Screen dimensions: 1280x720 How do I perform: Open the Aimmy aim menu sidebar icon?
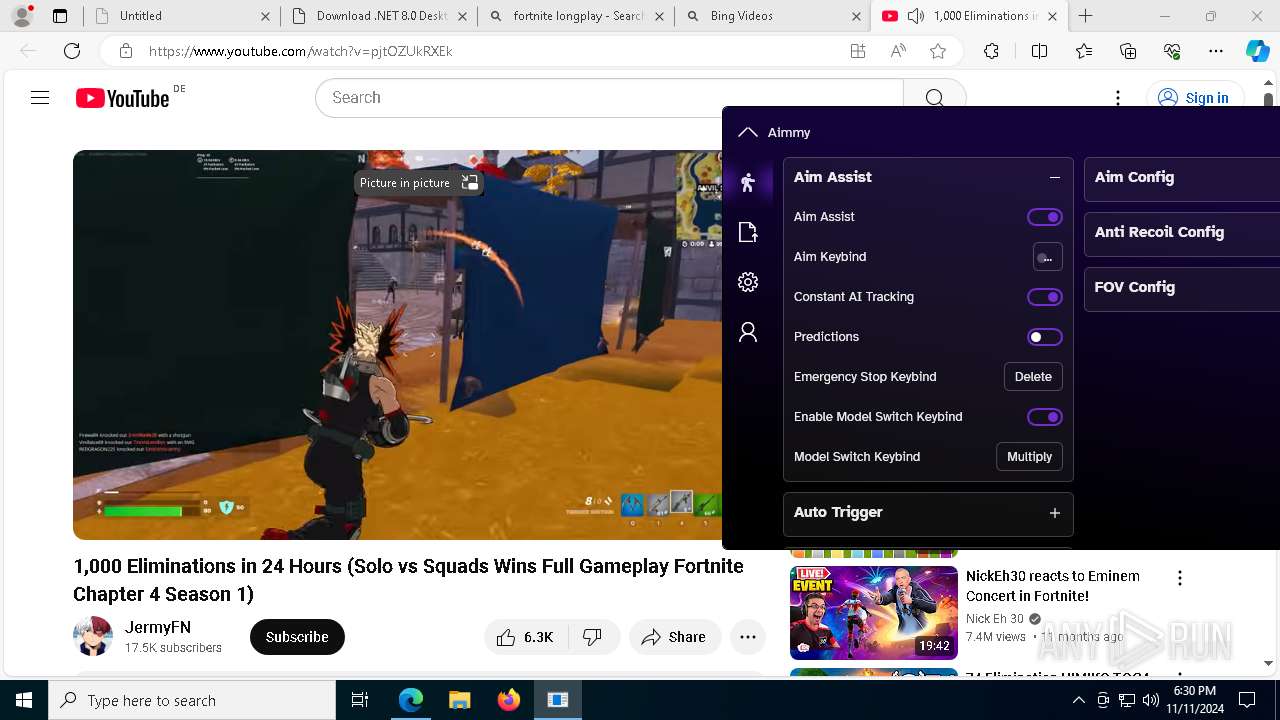click(748, 182)
